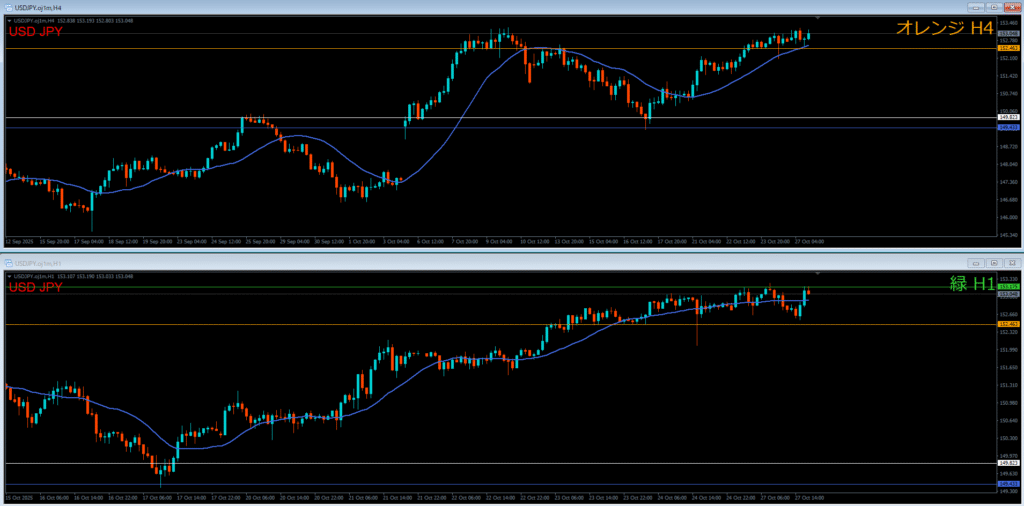Image resolution: width=1024 pixels, height=506 pixels.
Task: Click the chart shift triangle on H1 chart
Action: tap(818, 273)
